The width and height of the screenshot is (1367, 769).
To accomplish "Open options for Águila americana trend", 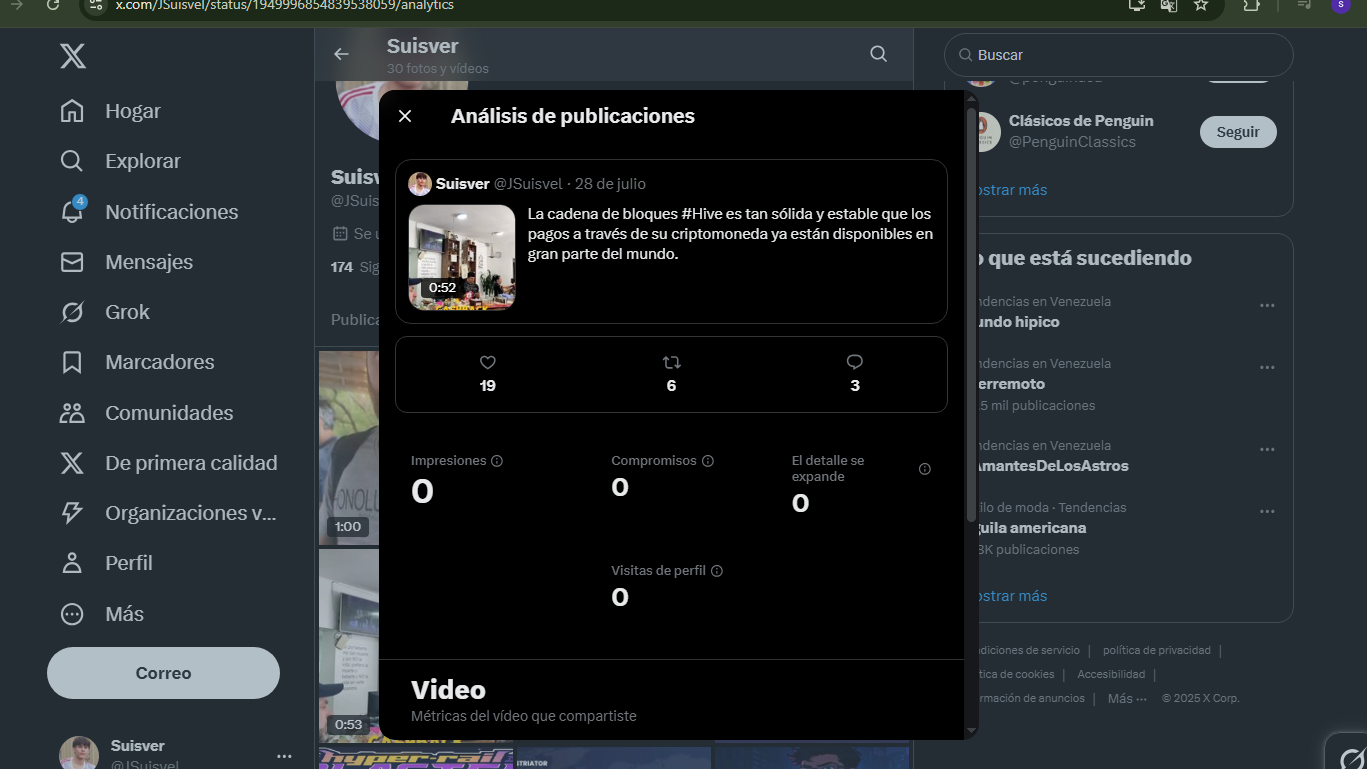I will pos(1267,511).
